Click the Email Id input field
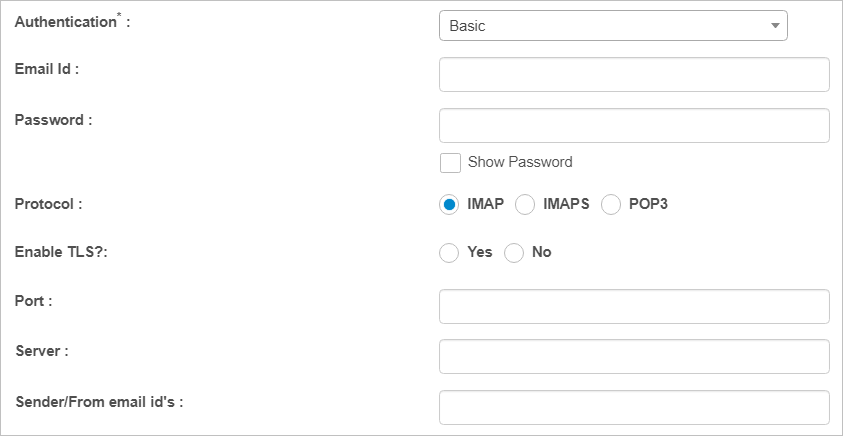This screenshot has height=436, width=843. (634, 75)
